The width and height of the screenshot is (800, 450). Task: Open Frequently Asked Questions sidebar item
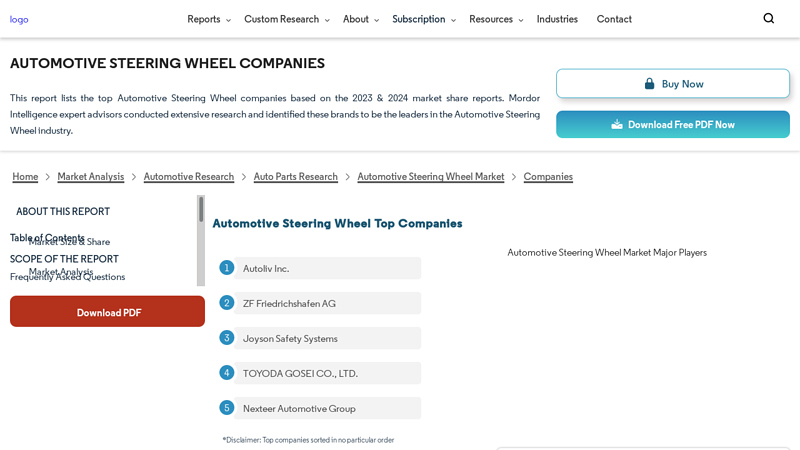[67, 277]
